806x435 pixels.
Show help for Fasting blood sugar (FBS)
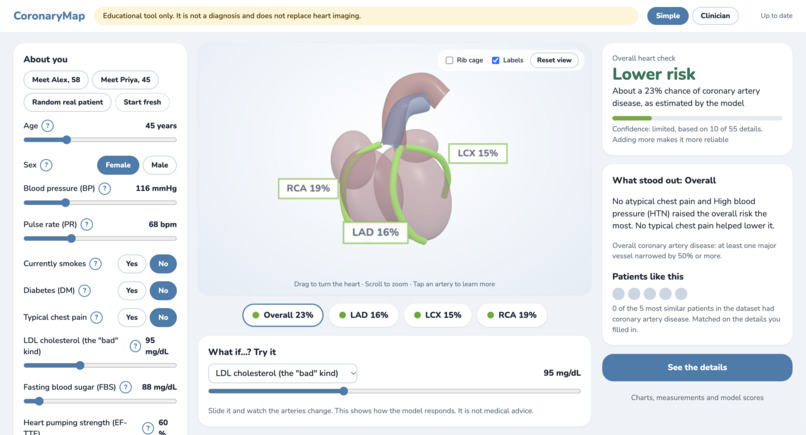pos(125,387)
